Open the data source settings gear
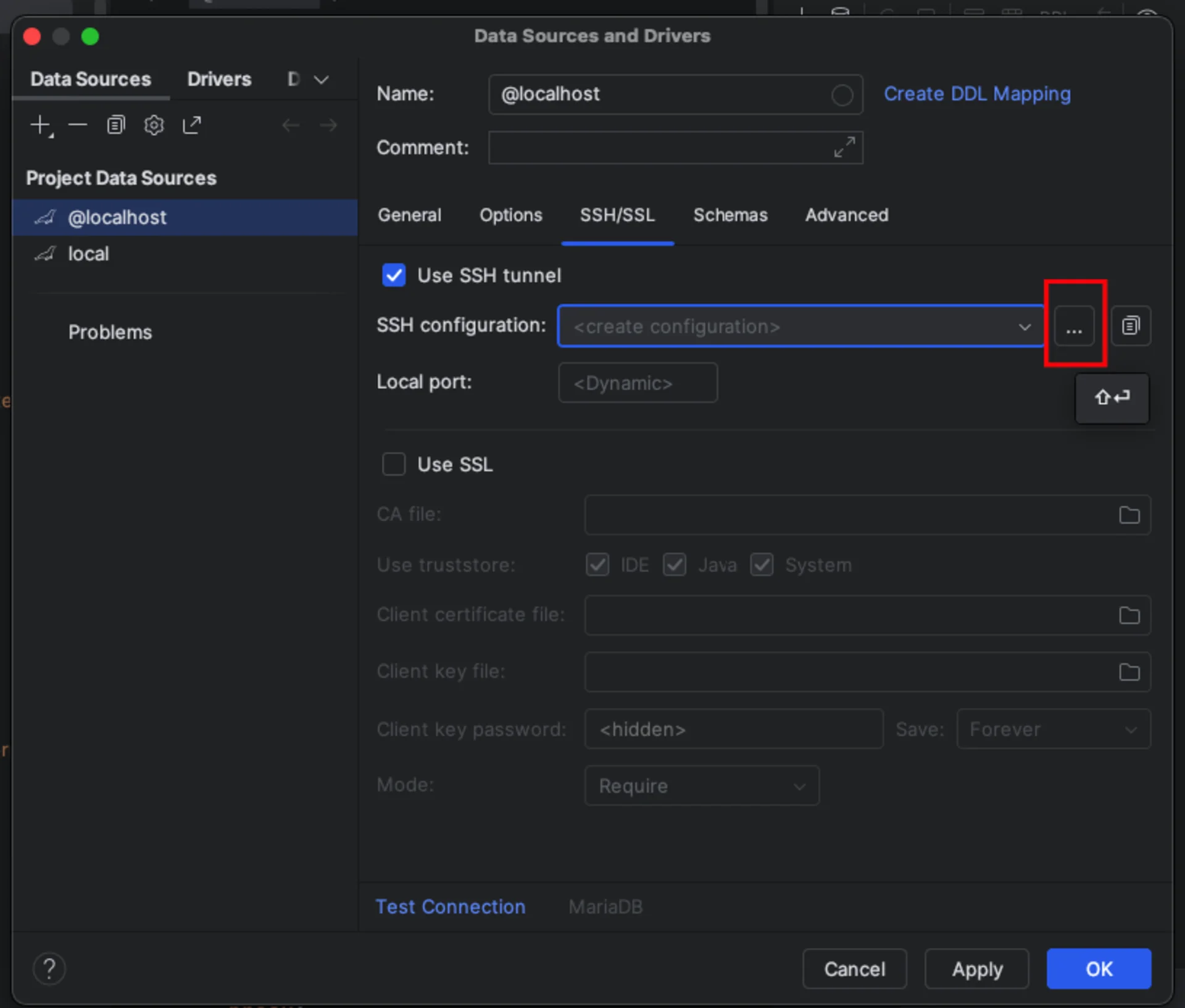Screen dimensions: 1185x1008 (x=154, y=125)
